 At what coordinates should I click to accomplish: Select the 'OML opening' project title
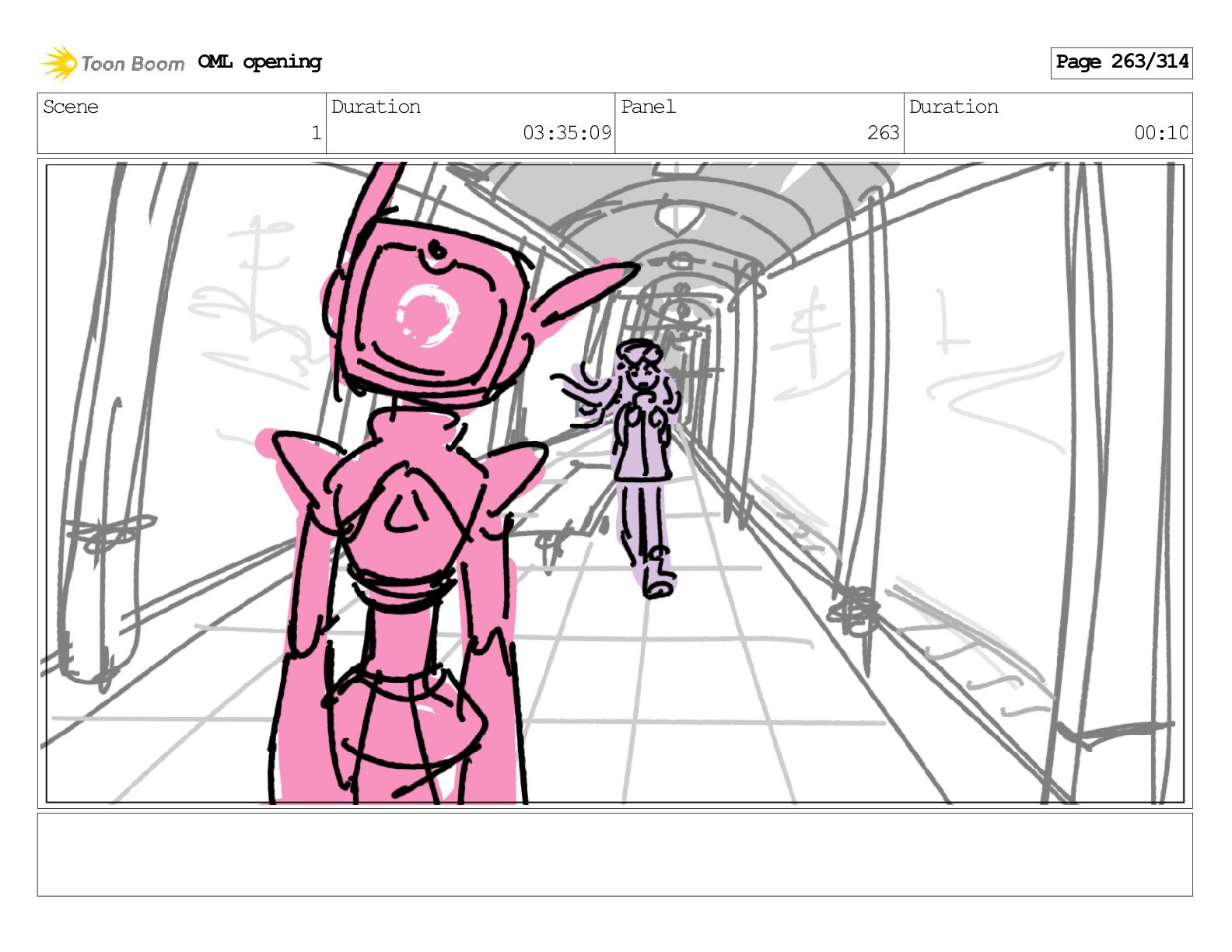click(260, 62)
